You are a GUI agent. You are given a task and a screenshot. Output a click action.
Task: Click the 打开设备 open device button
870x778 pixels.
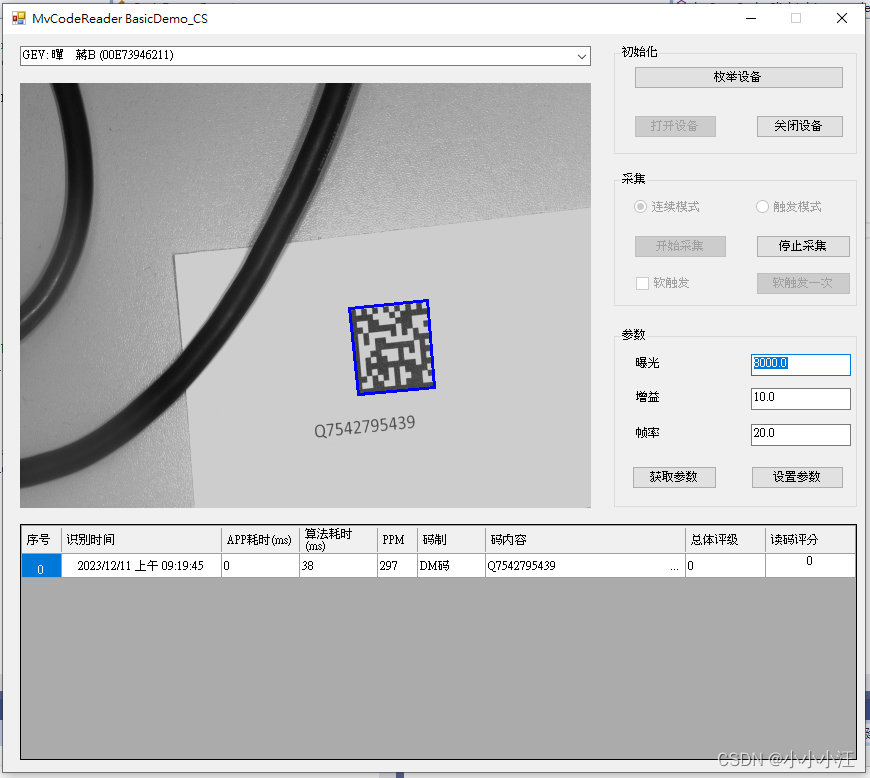click(x=675, y=126)
